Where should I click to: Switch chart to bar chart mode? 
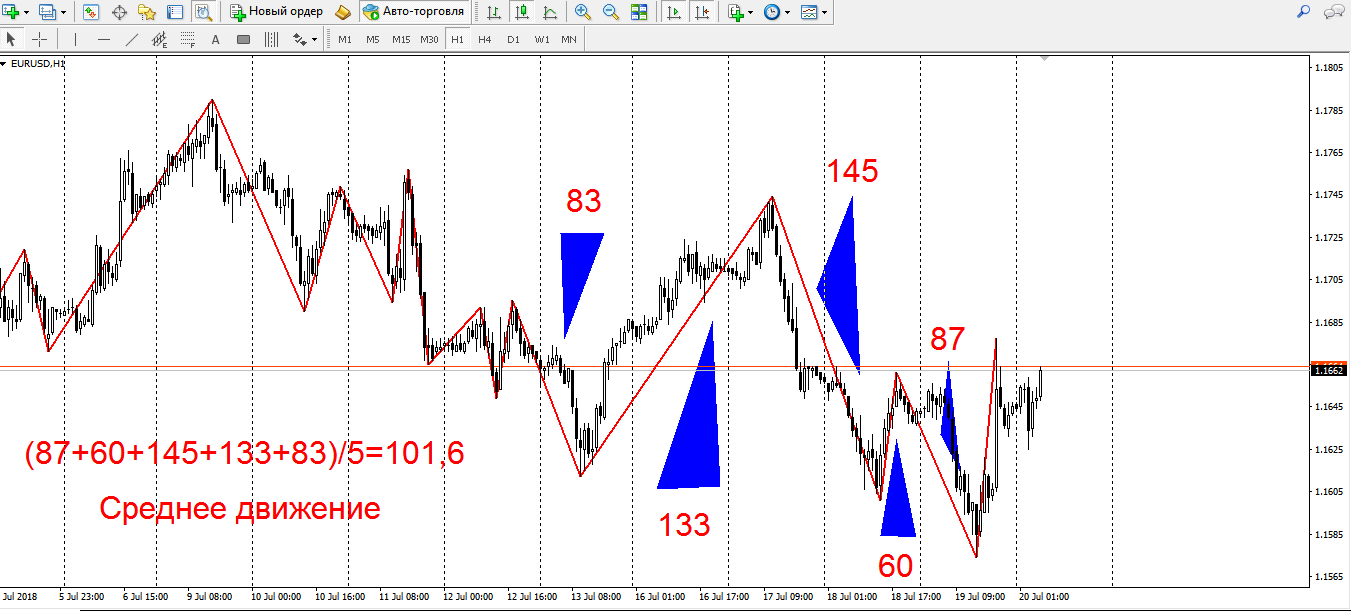[494, 12]
